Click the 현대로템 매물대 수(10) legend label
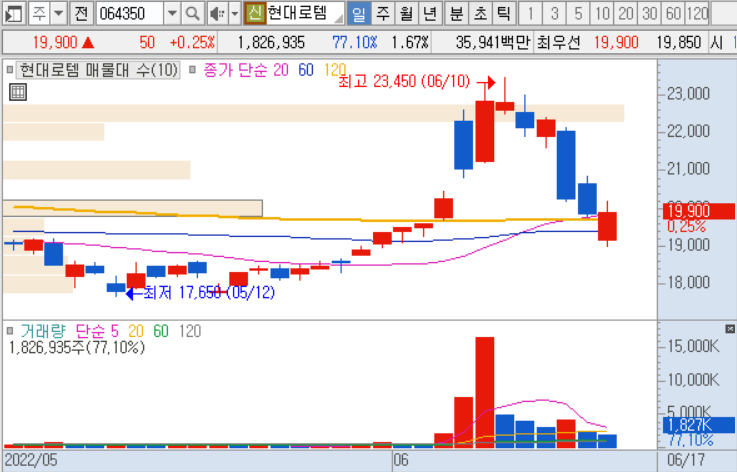Viewport: 737px width, 472px height. pos(98,70)
